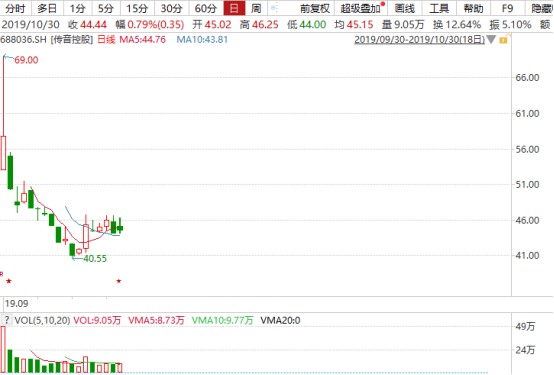554x375 pixels.
Task: Open the 前复权 adjustment dropdown
Action: (314, 8)
